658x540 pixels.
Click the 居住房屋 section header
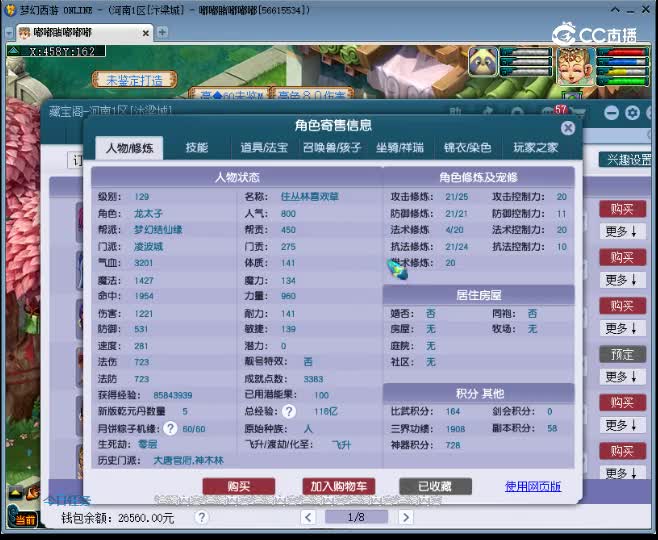478,295
